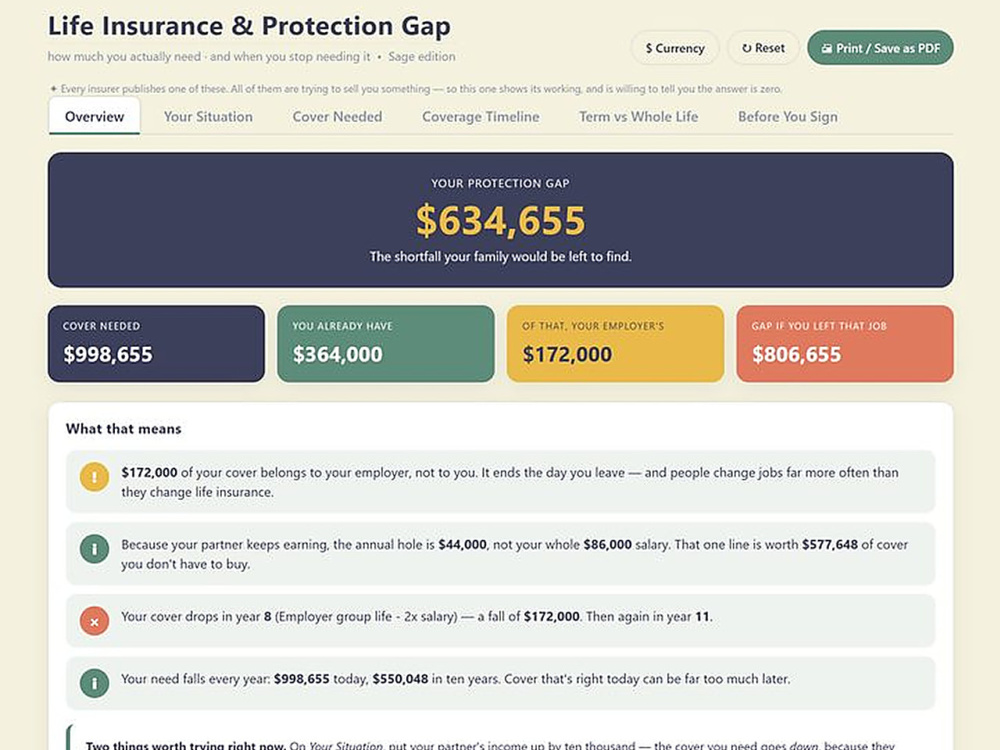This screenshot has width=1000, height=750.
Task: Click the circular arrow Reset icon
Action: tap(746, 48)
